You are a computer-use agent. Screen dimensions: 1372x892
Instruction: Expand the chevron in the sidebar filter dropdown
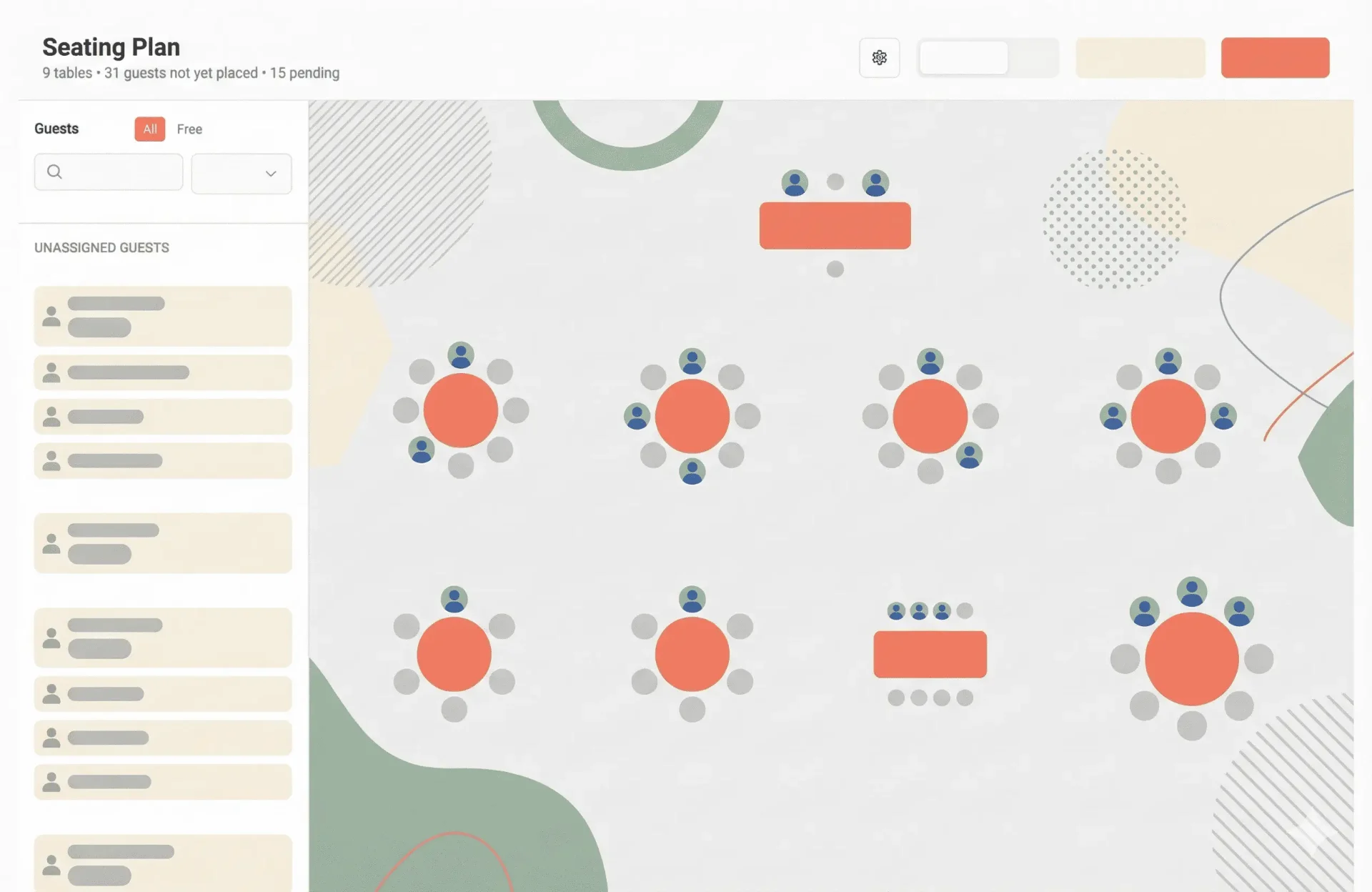coord(270,174)
